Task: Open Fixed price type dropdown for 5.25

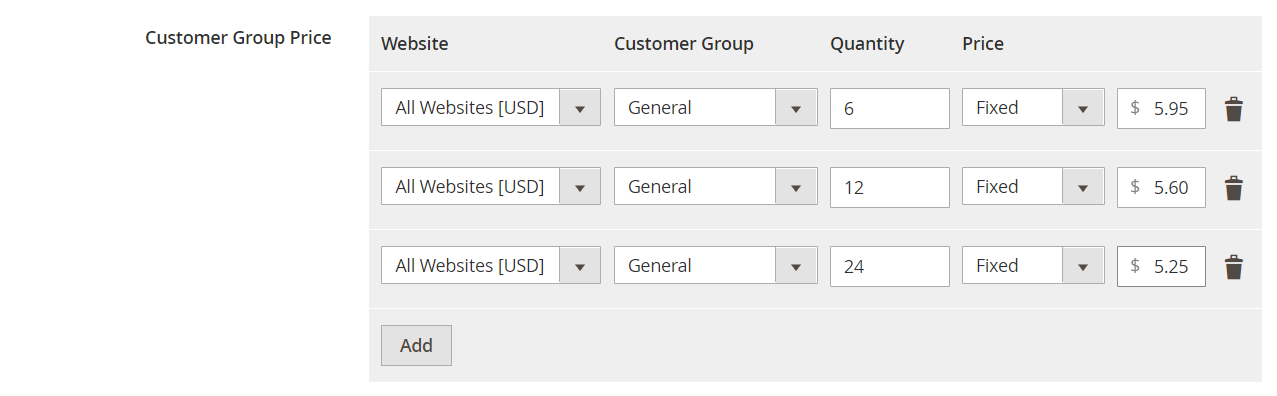Action: coord(1033,265)
